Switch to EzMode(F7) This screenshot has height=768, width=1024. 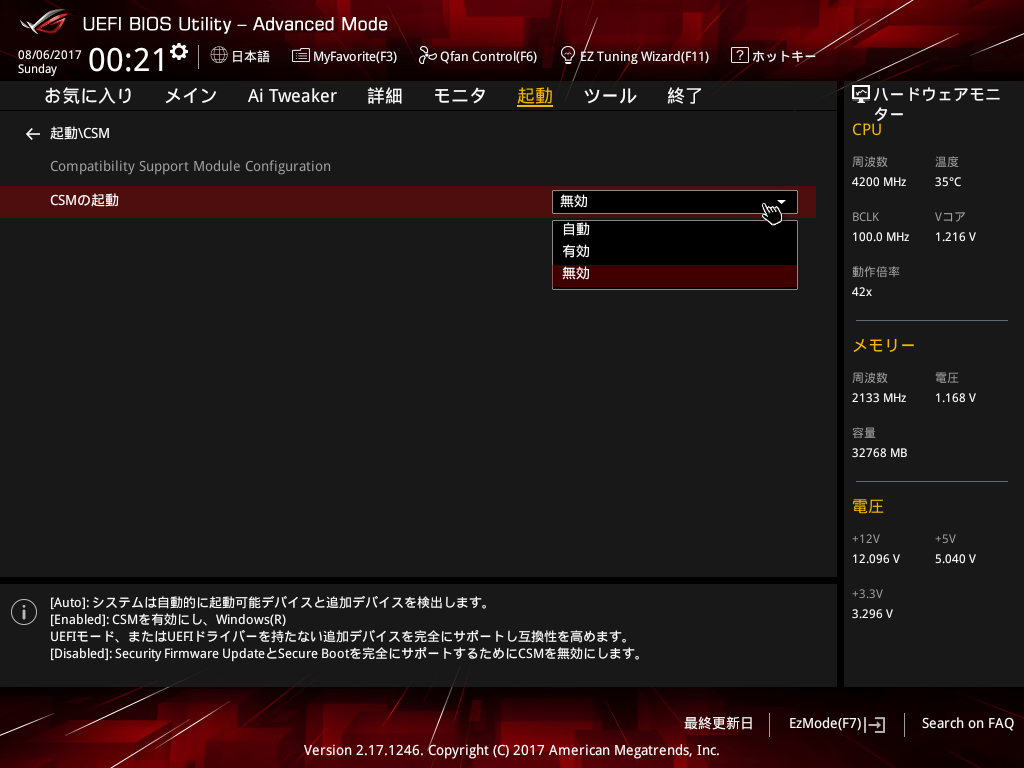point(837,724)
